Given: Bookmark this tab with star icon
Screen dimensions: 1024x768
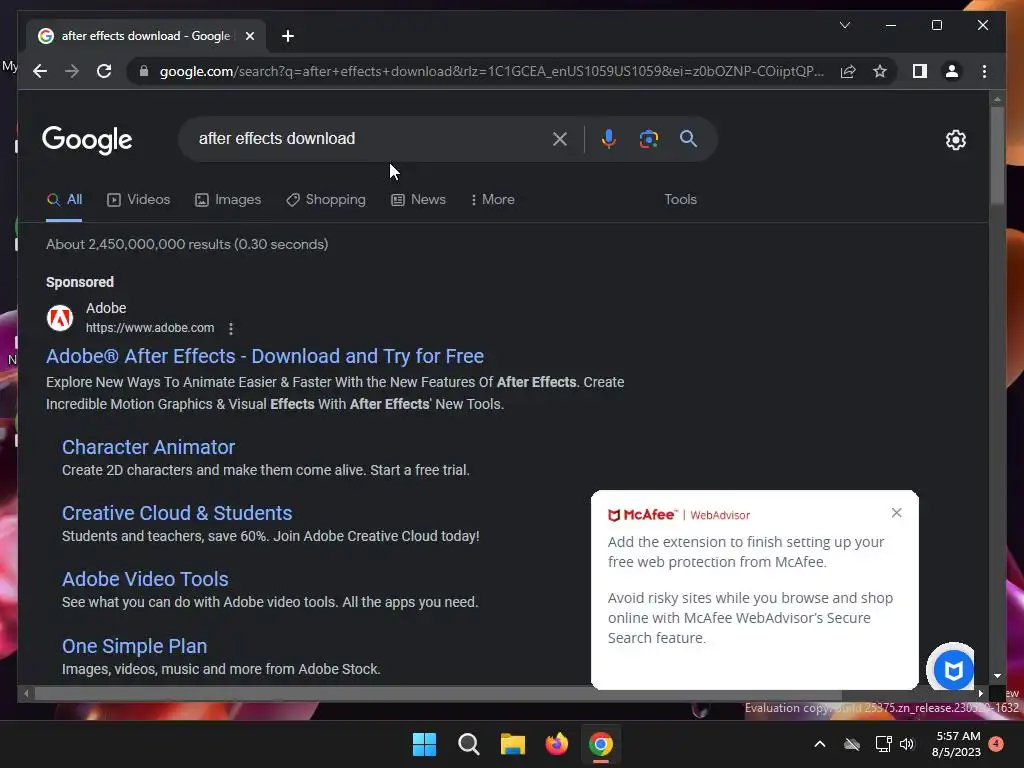Looking at the screenshot, I should point(880,71).
